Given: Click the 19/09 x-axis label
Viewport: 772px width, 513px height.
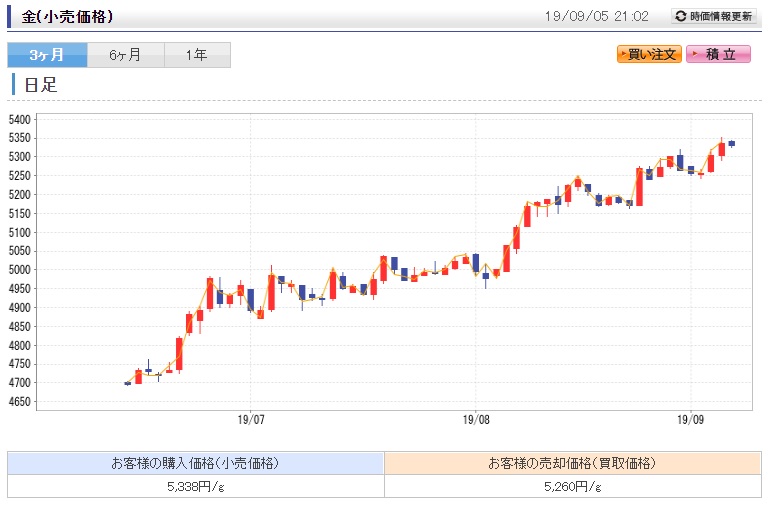Looking at the screenshot, I should click(x=690, y=419).
